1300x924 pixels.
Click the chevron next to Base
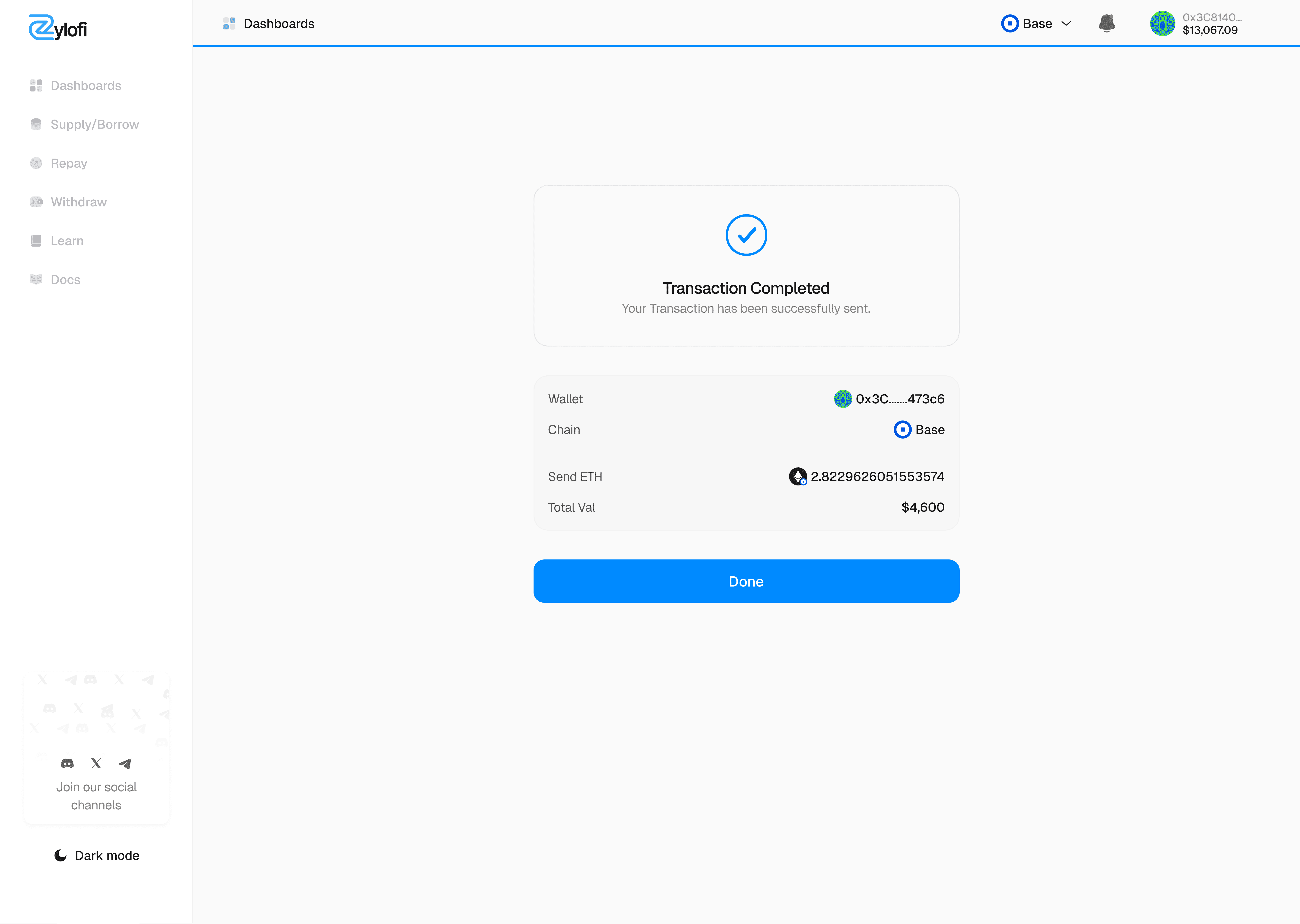pos(1066,23)
